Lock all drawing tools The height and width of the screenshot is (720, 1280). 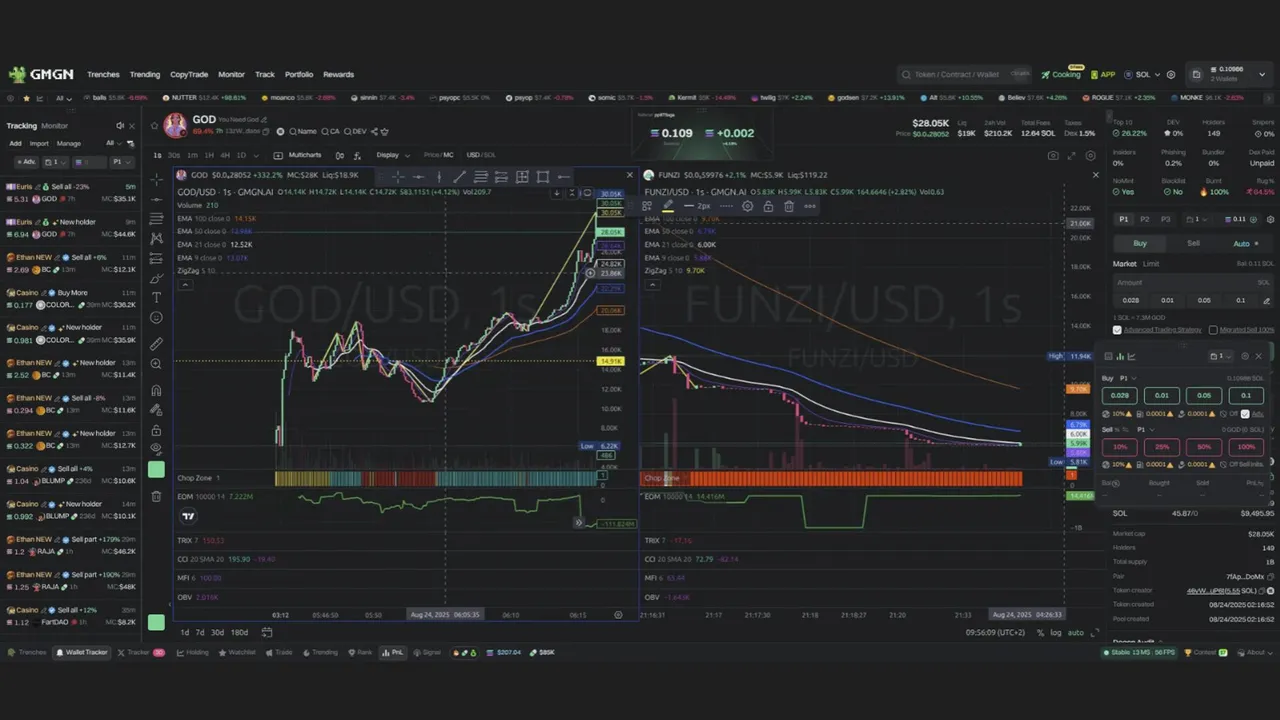[156, 430]
